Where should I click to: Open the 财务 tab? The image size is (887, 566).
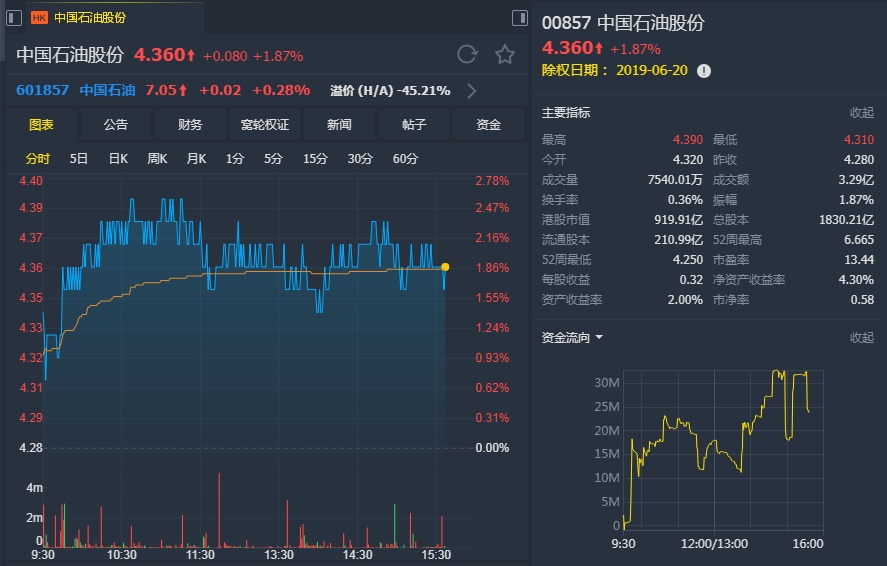point(190,124)
